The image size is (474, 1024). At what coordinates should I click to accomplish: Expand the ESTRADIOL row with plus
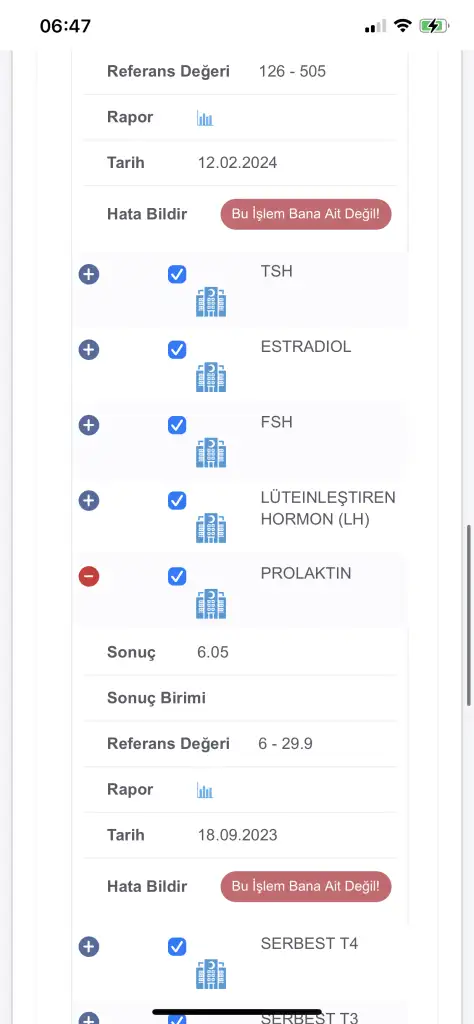point(89,350)
